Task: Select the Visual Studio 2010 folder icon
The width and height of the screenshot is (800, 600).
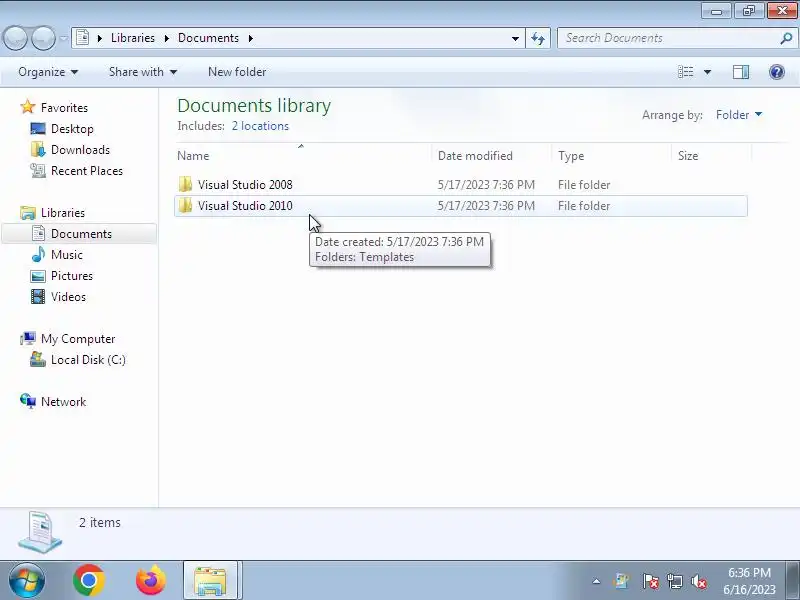Action: tap(186, 206)
